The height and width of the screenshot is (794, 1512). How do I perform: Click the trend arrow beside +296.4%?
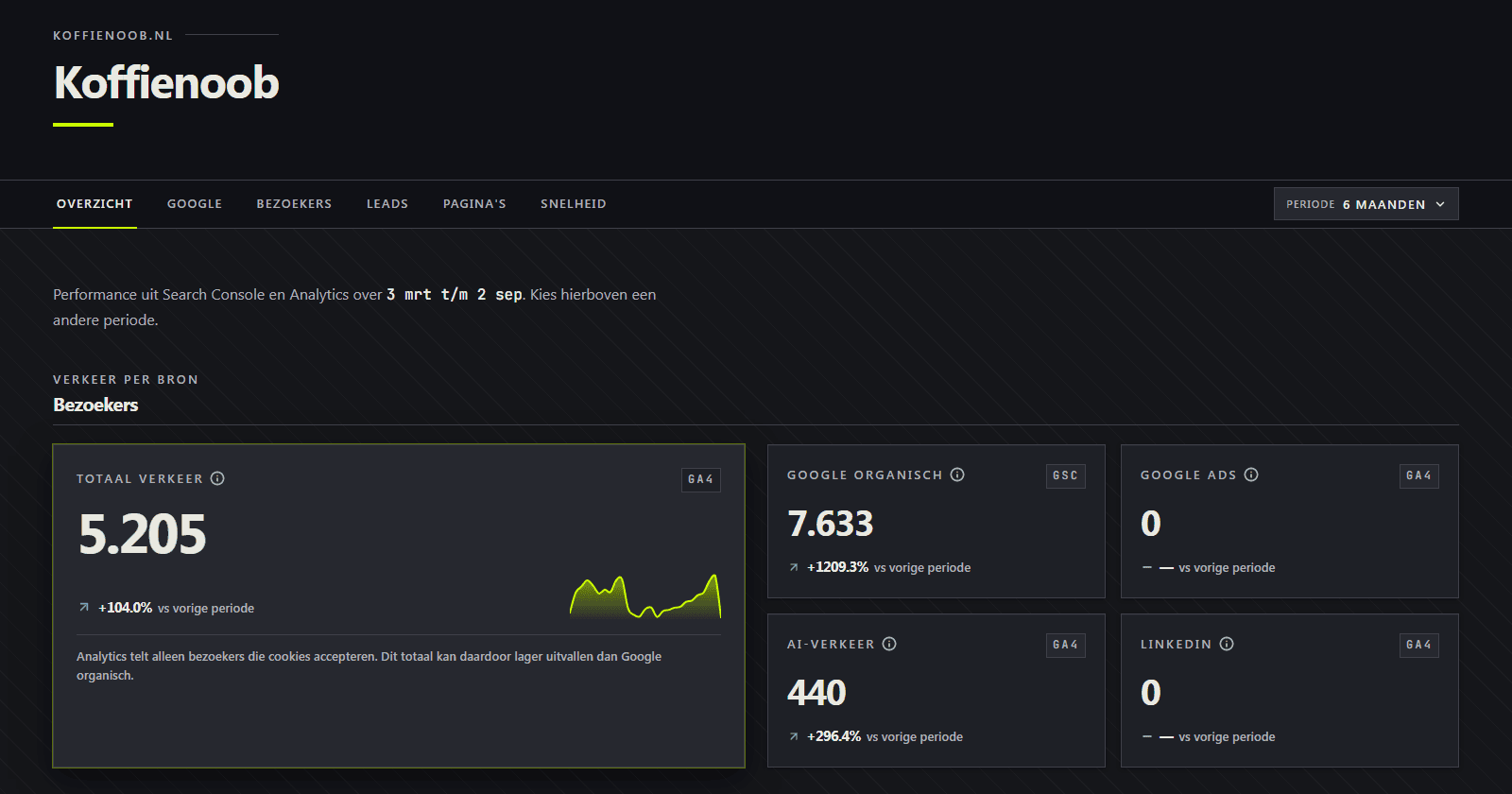[x=794, y=736]
